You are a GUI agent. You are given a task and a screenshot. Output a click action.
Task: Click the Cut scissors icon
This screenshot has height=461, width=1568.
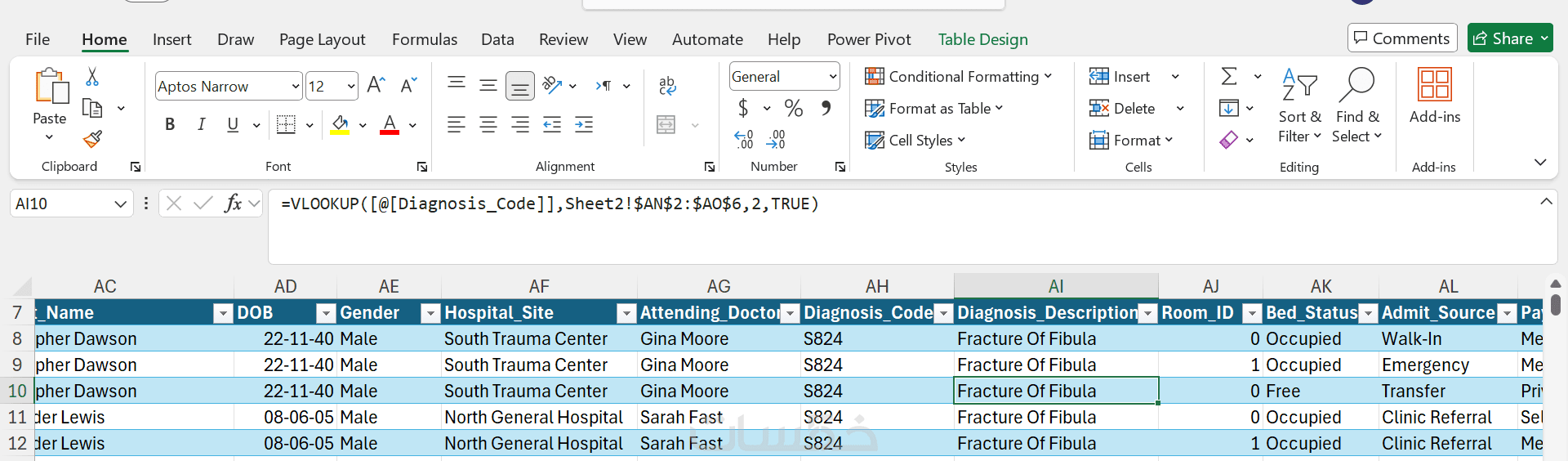92,77
